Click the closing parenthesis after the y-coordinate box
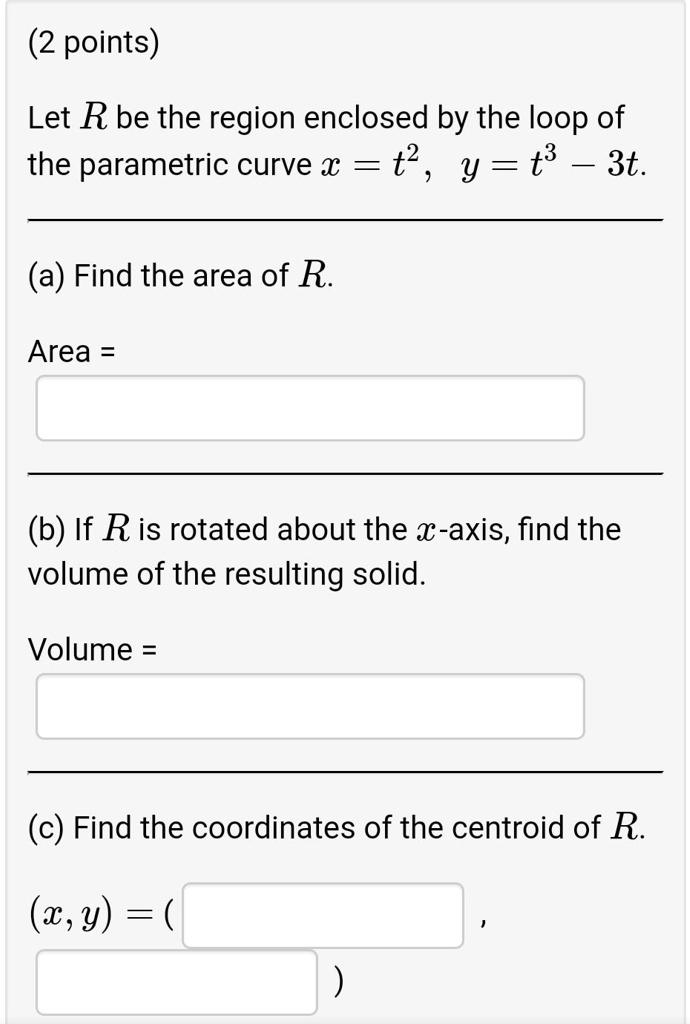 pos(336,982)
